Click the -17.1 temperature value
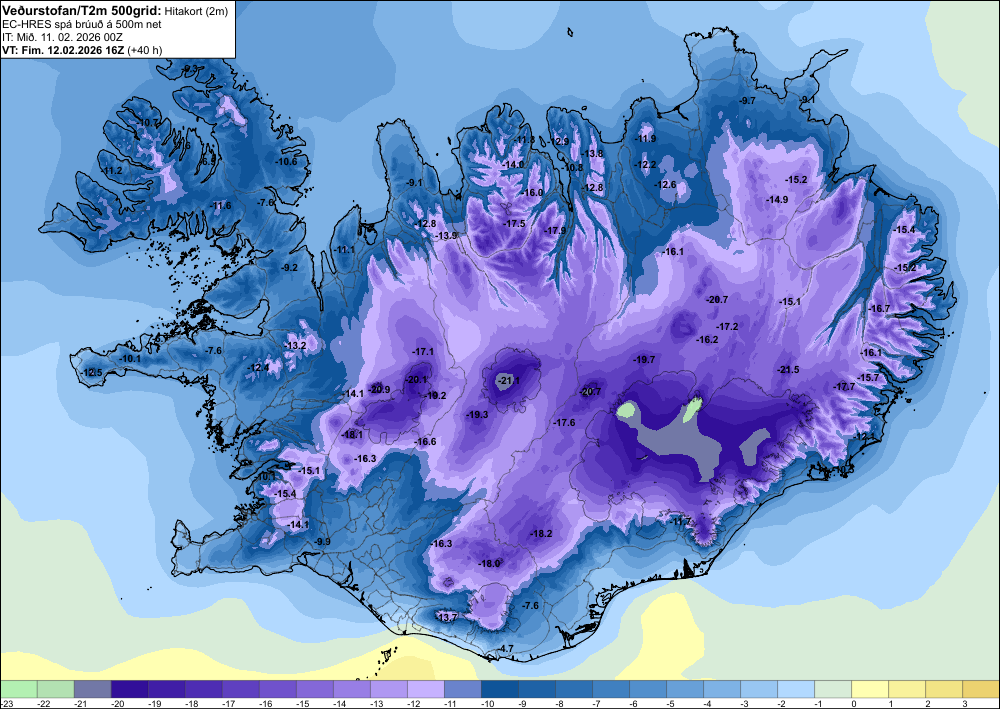 [423, 351]
